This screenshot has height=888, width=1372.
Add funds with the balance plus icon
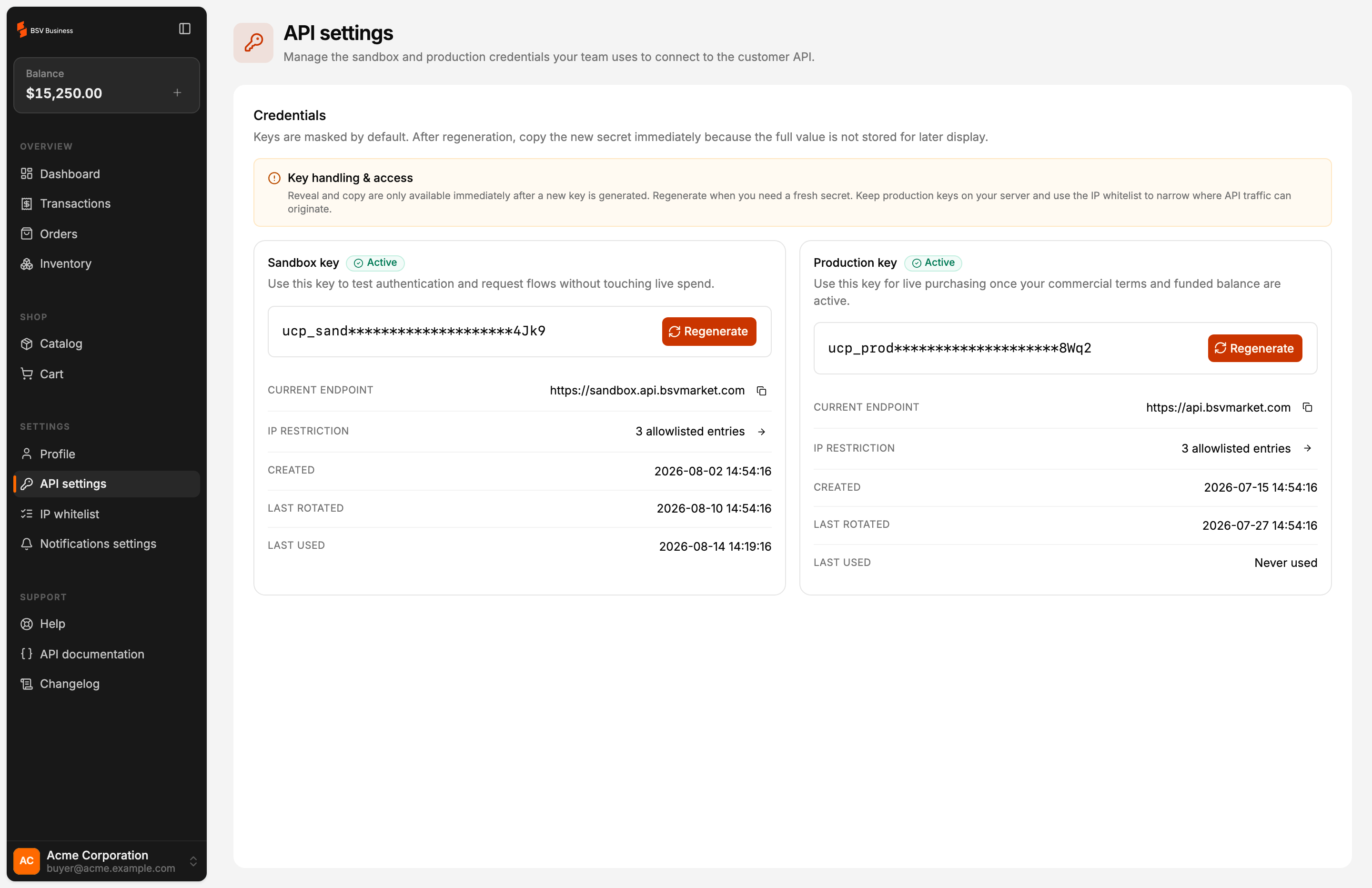click(178, 92)
